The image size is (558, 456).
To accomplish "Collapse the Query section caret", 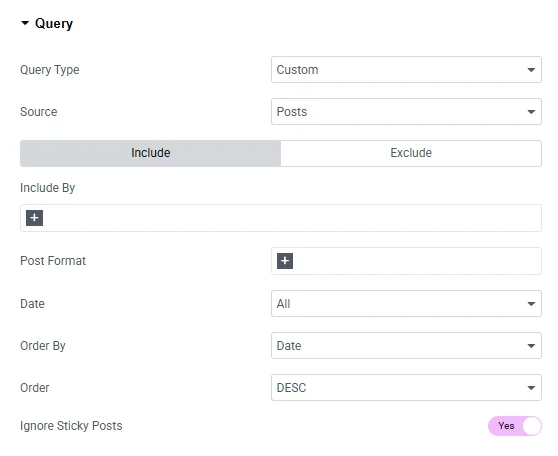I will [x=25, y=23].
